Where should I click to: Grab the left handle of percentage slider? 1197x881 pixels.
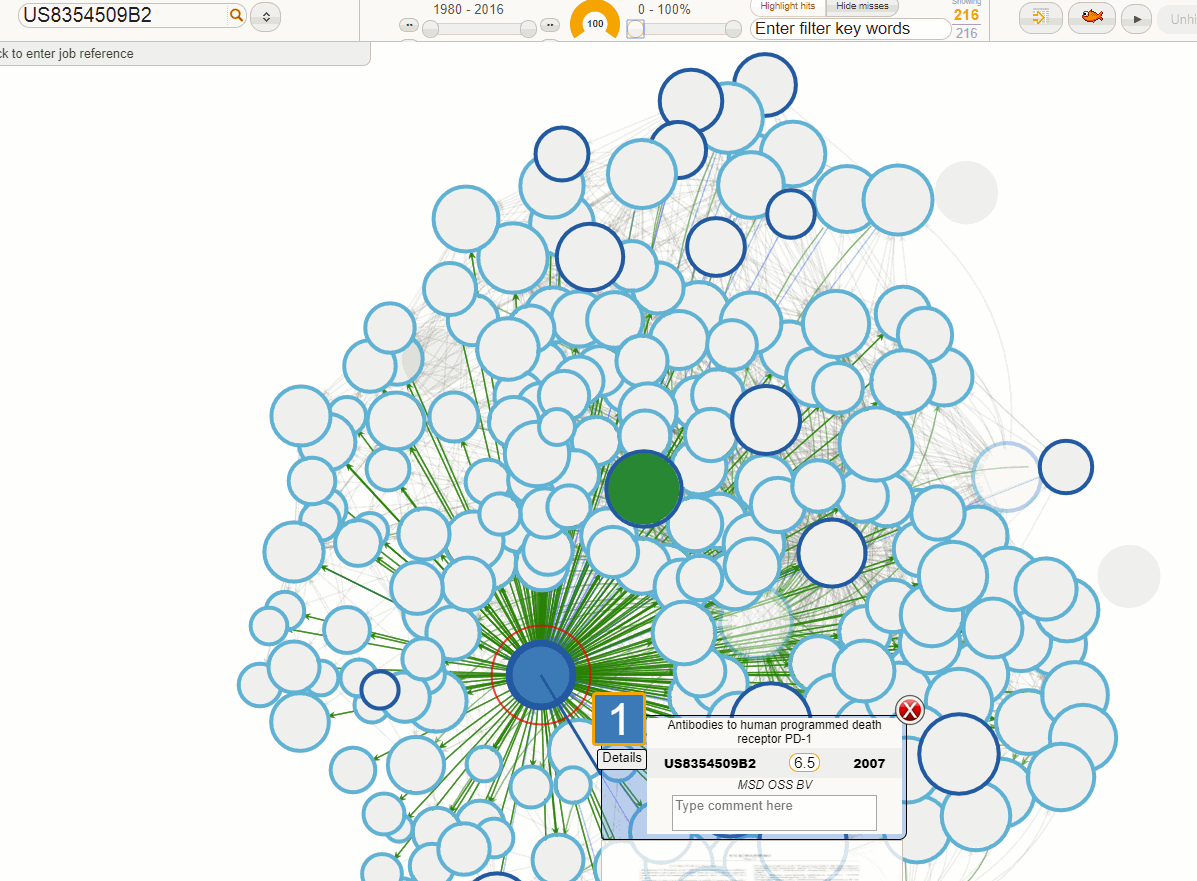tap(635, 29)
